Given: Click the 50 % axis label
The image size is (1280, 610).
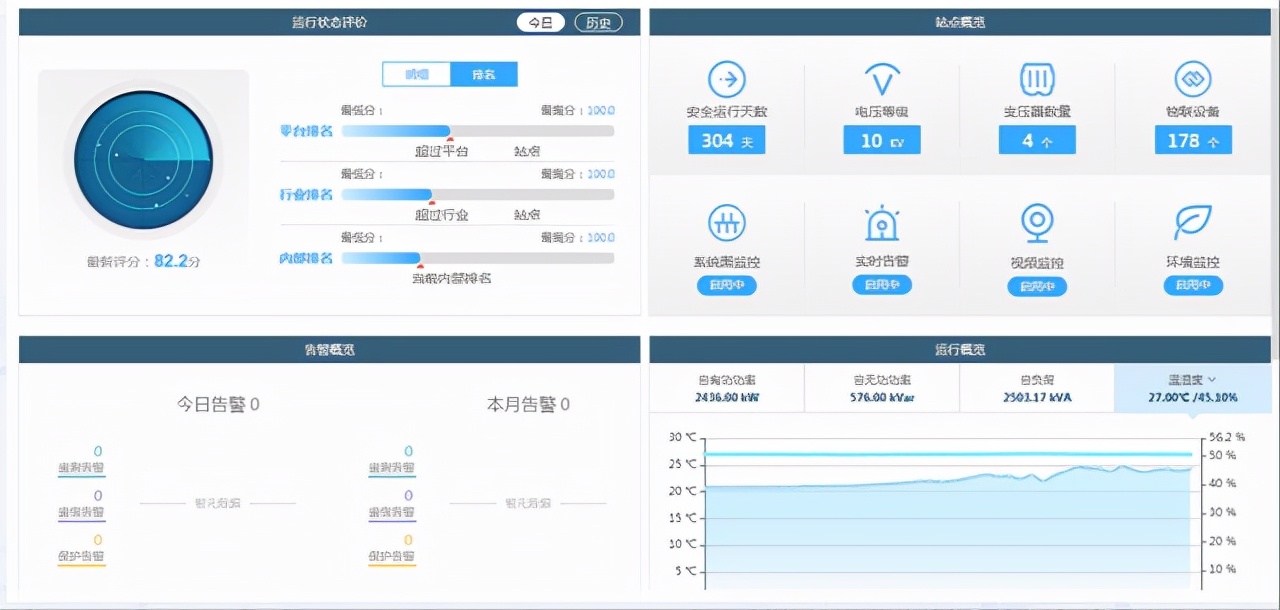Looking at the screenshot, I should [x=1222, y=454].
